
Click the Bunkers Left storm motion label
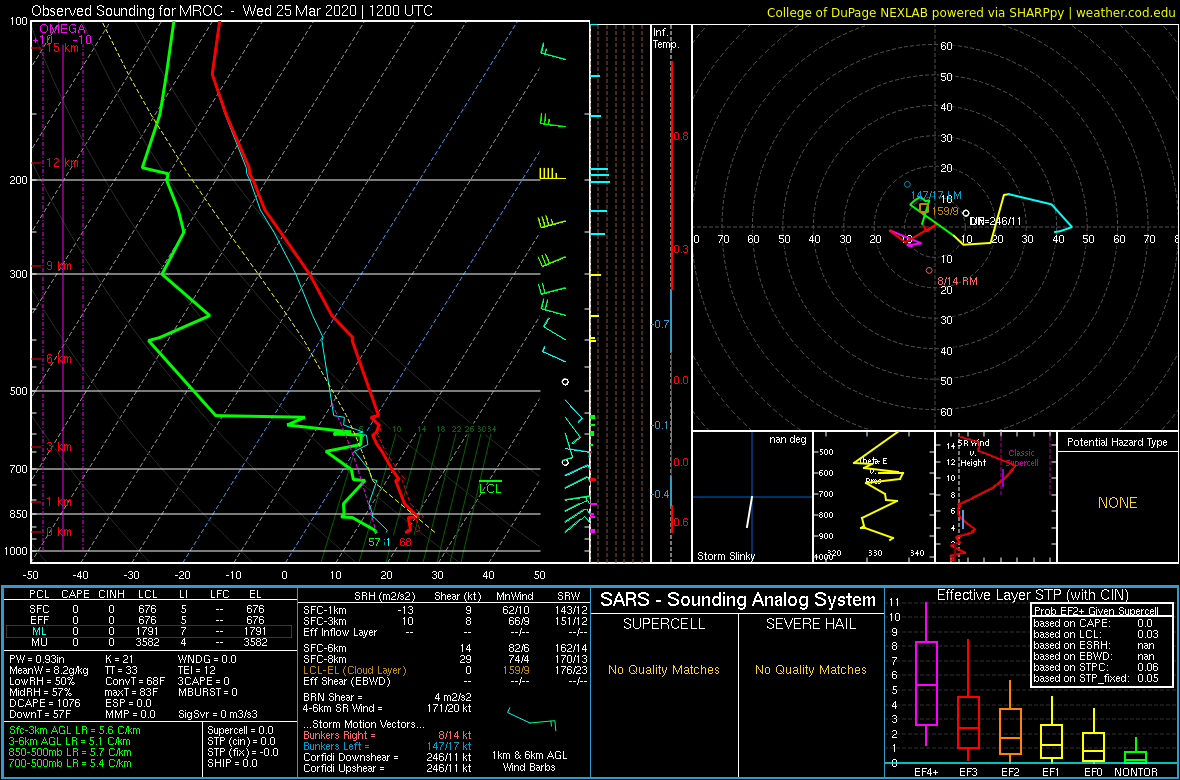pyautogui.click(x=339, y=745)
